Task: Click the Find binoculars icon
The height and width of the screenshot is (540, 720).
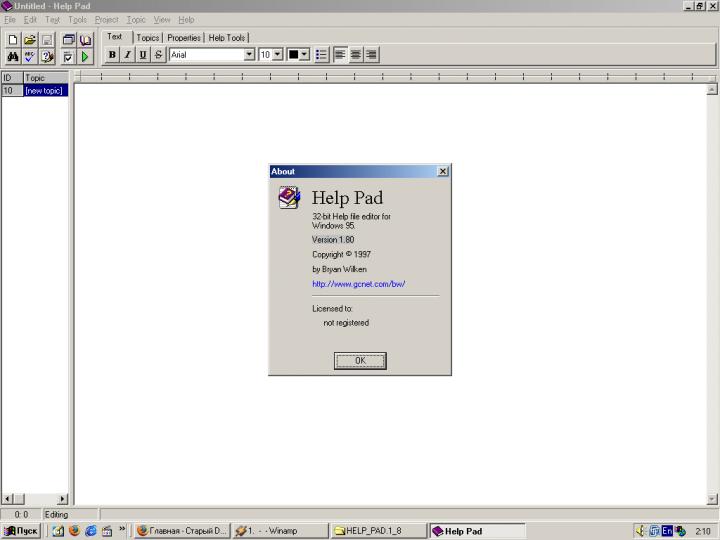Action: tap(13, 57)
